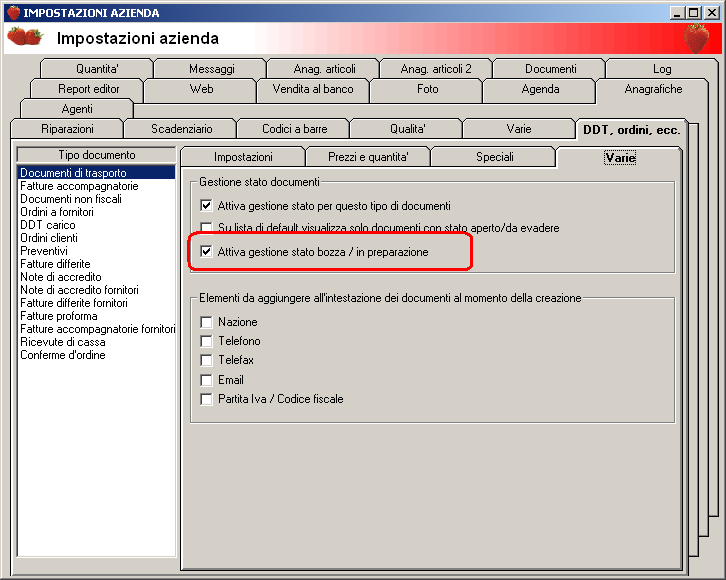Screen dimensions: 726x580
Task: Select the Vendita al banco tab
Action: point(313,89)
